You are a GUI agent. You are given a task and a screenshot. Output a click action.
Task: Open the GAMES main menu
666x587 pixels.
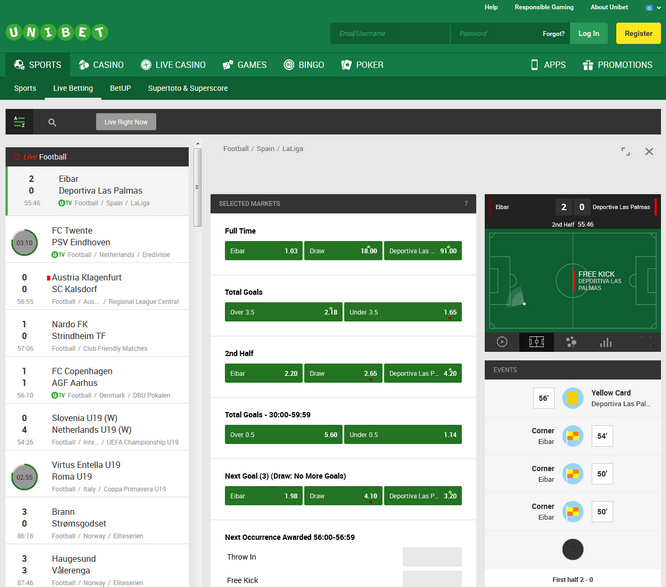pos(245,65)
